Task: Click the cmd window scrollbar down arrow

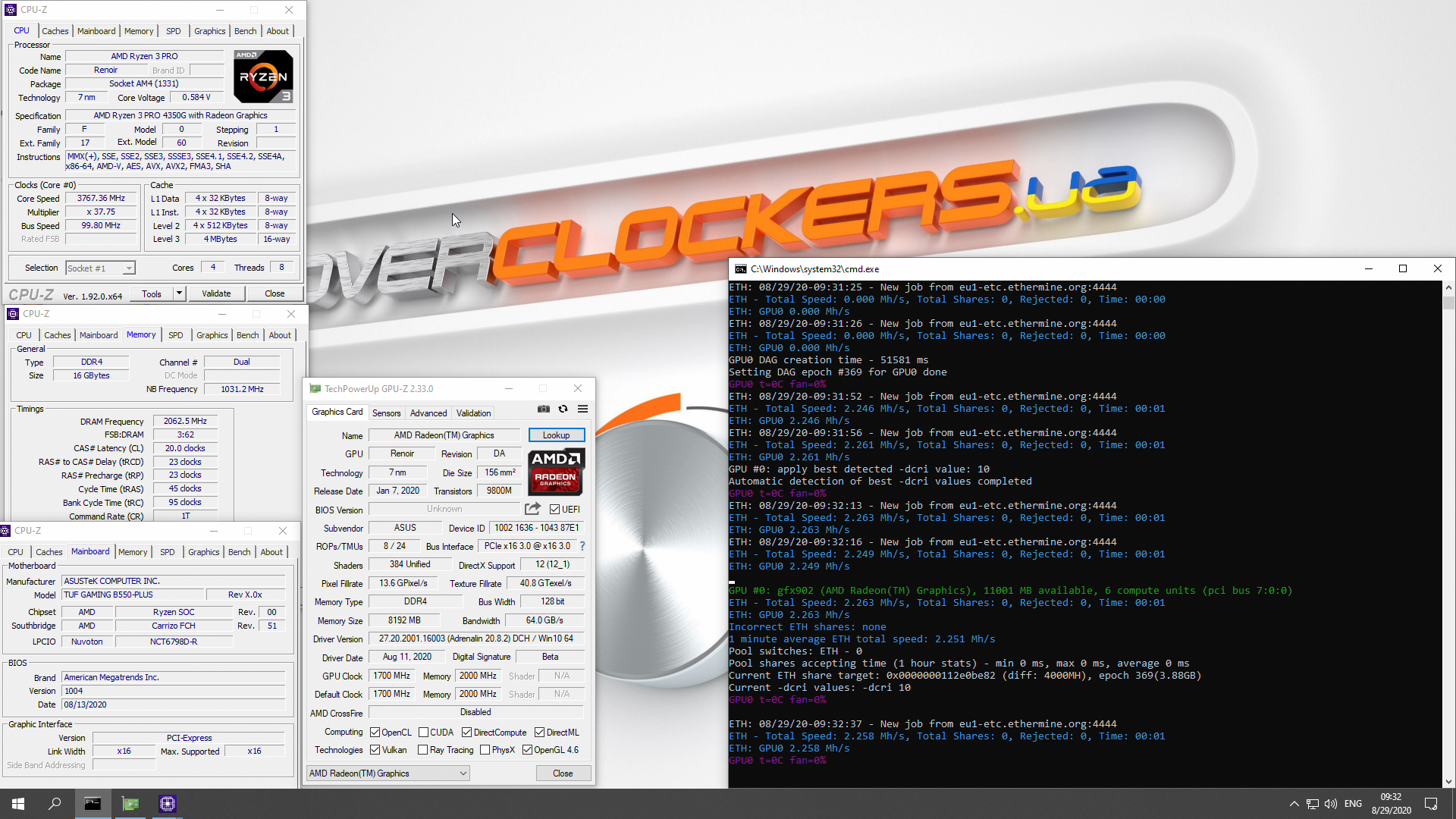Action: point(1448,782)
